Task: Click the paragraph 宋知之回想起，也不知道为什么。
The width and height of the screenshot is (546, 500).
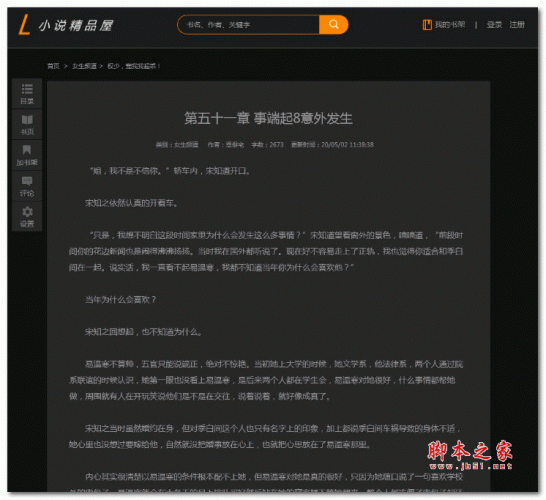Action: coord(143,332)
